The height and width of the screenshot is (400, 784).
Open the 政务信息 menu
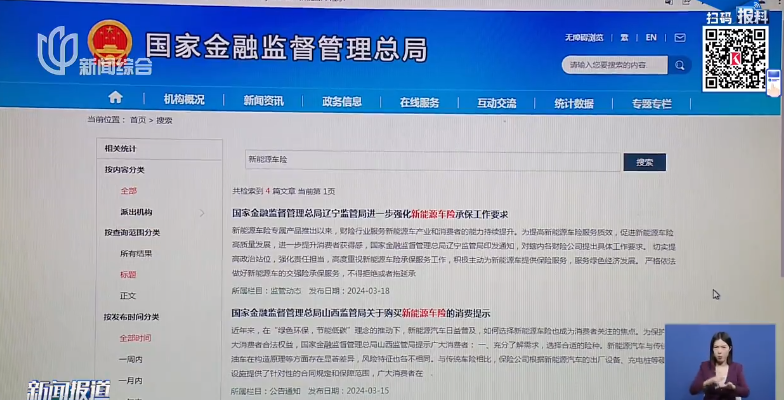click(342, 102)
